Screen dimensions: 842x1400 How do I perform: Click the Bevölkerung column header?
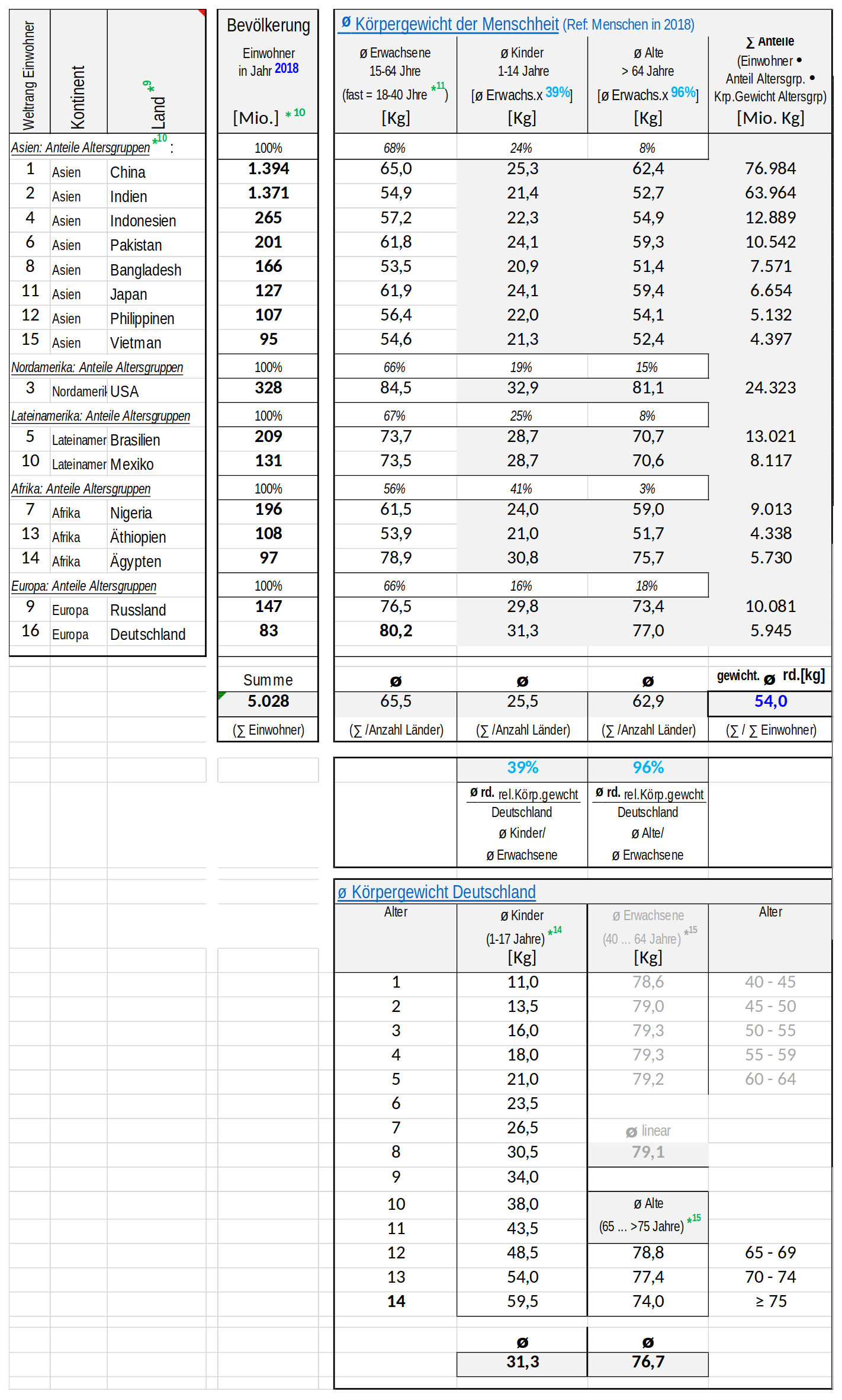(268, 25)
